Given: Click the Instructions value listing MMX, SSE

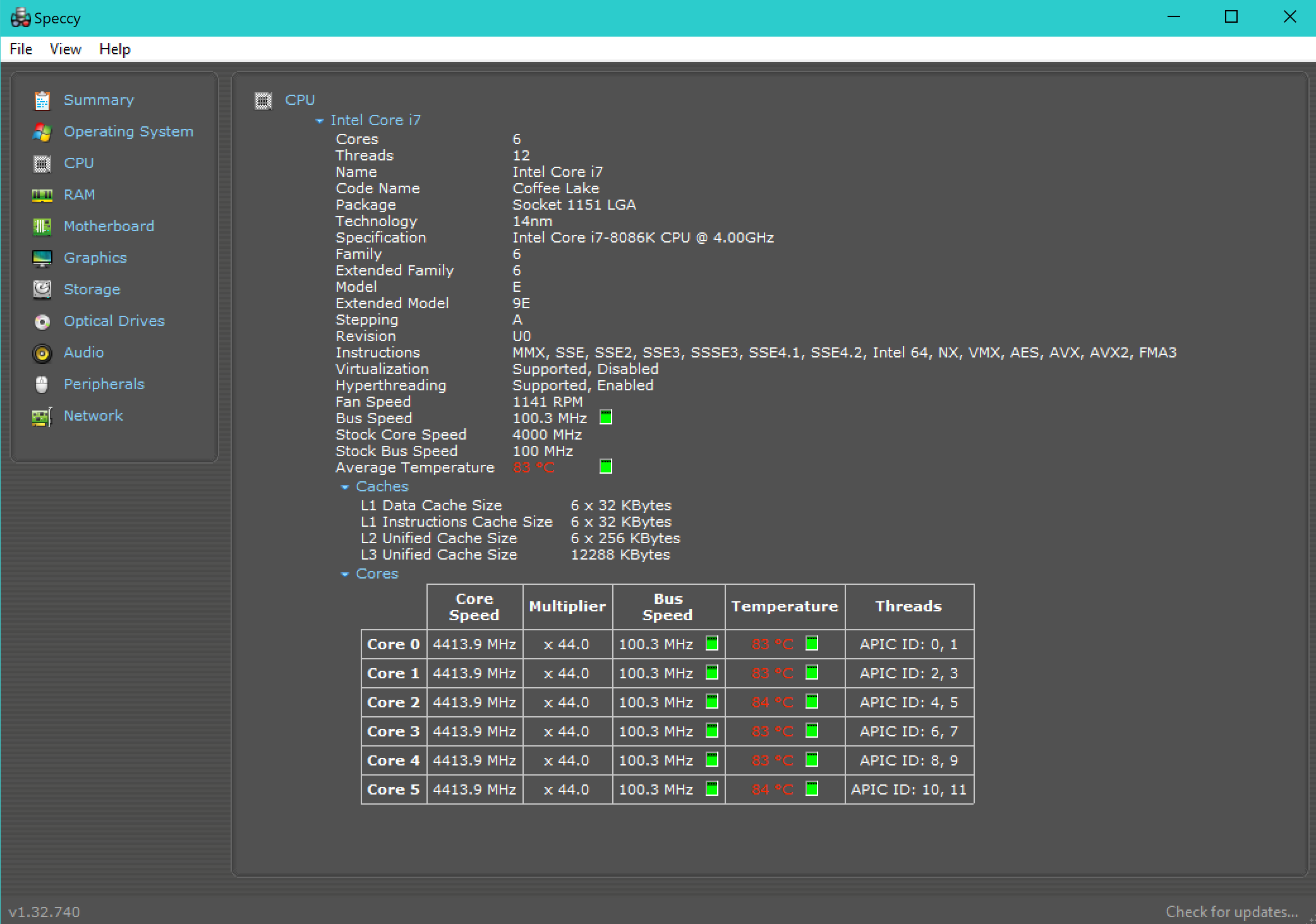Looking at the screenshot, I should [845, 352].
